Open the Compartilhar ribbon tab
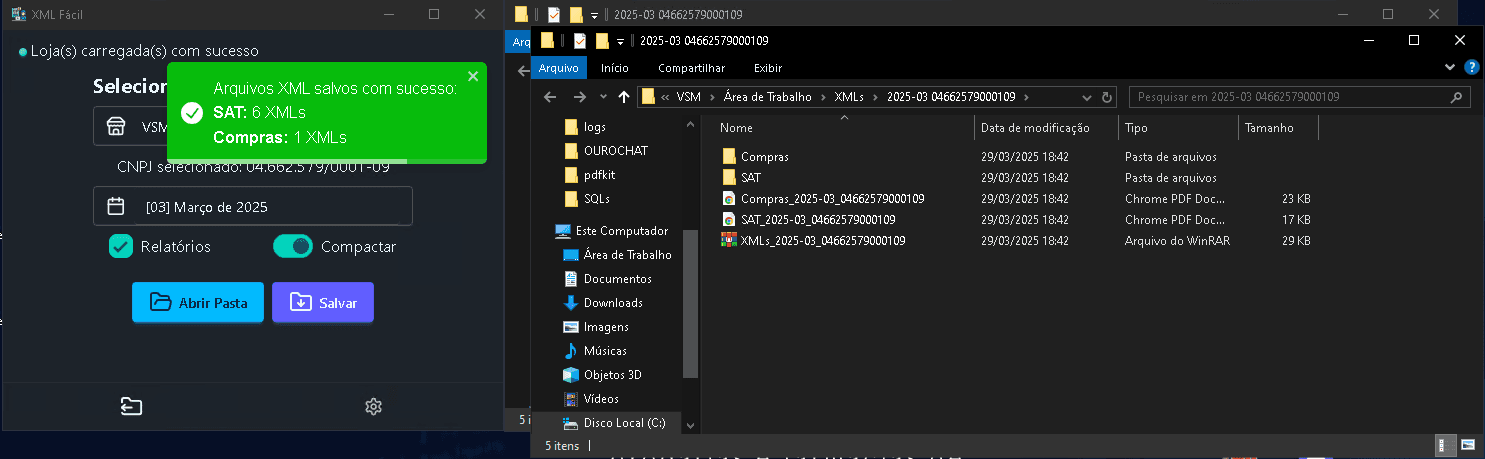Screen dimensions: 1485x459 691,68
